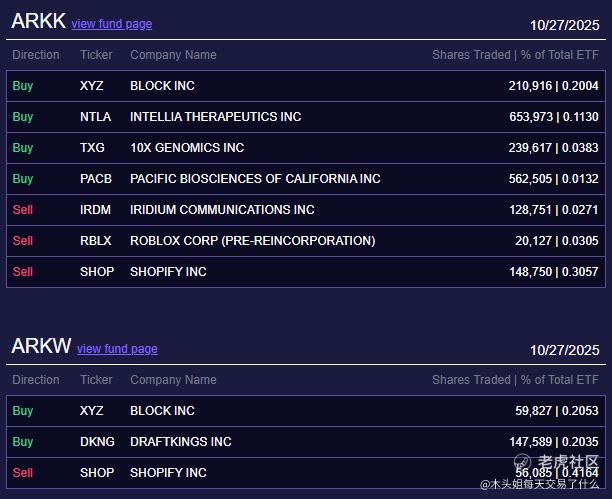Click the Ticker column header in ARKK table
The width and height of the screenshot is (612, 499).
tap(96, 55)
